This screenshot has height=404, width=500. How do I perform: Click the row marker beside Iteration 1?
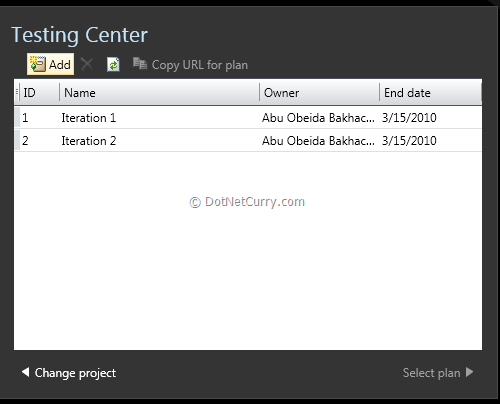(17, 117)
